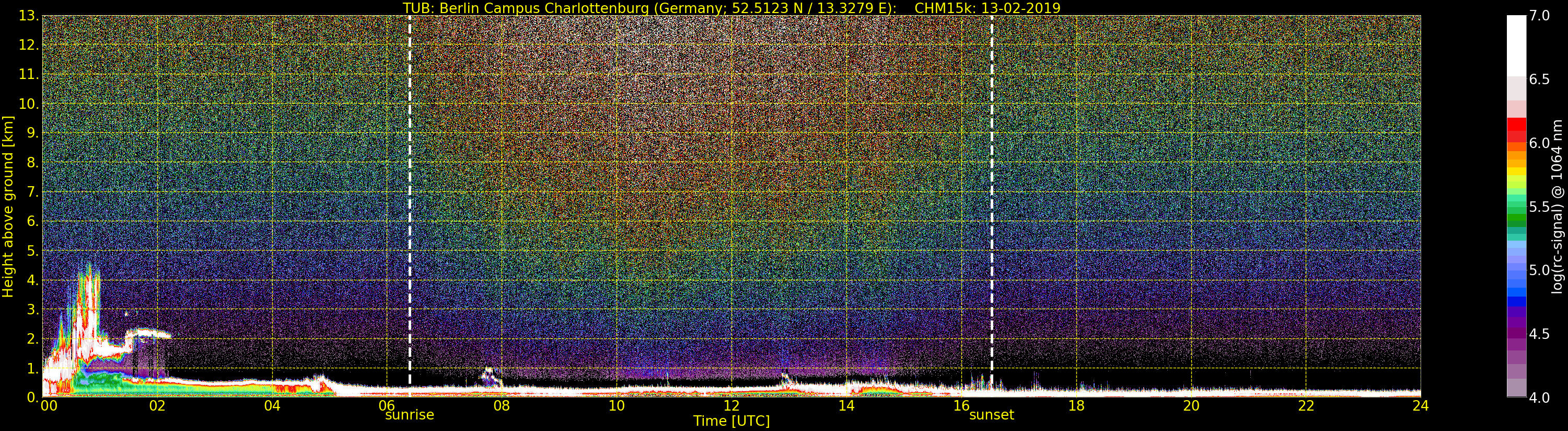The height and width of the screenshot is (431, 1568).
Task: Click the 'sunrise' label below the time axis
Action: (410, 415)
